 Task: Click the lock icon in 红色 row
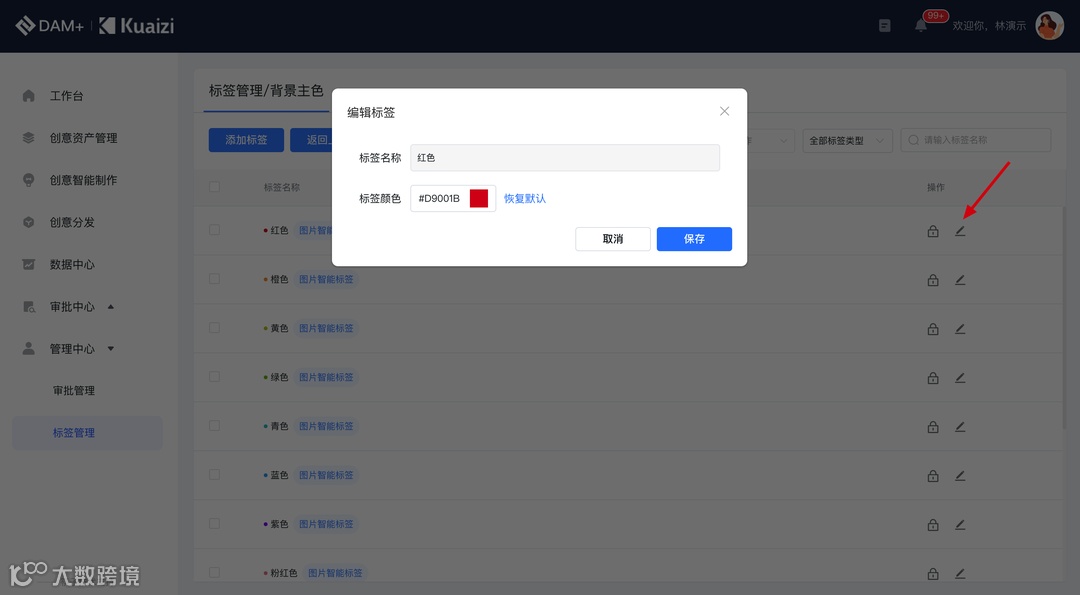pos(933,231)
